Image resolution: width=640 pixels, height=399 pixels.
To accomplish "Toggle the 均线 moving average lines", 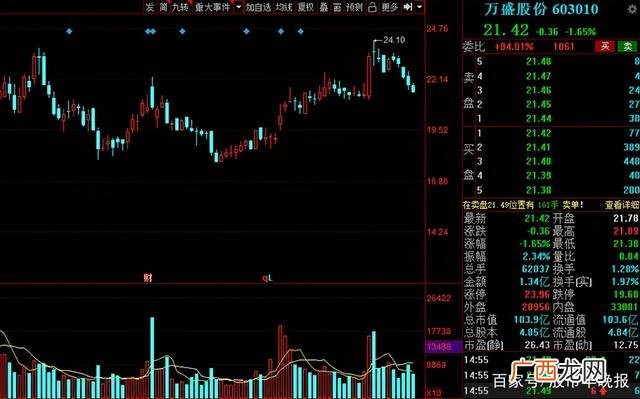I will (x=284, y=7).
